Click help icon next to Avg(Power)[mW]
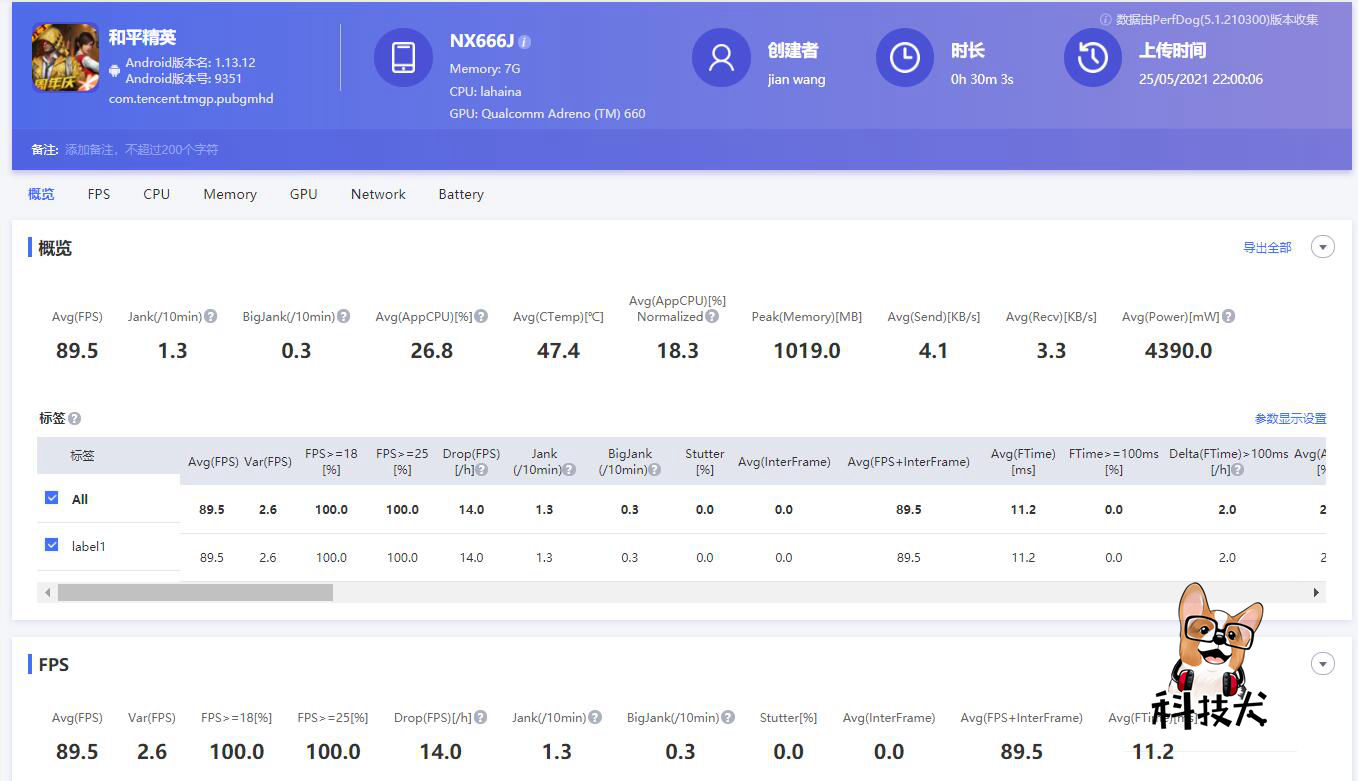This screenshot has width=1358, height=781. click(1228, 316)
